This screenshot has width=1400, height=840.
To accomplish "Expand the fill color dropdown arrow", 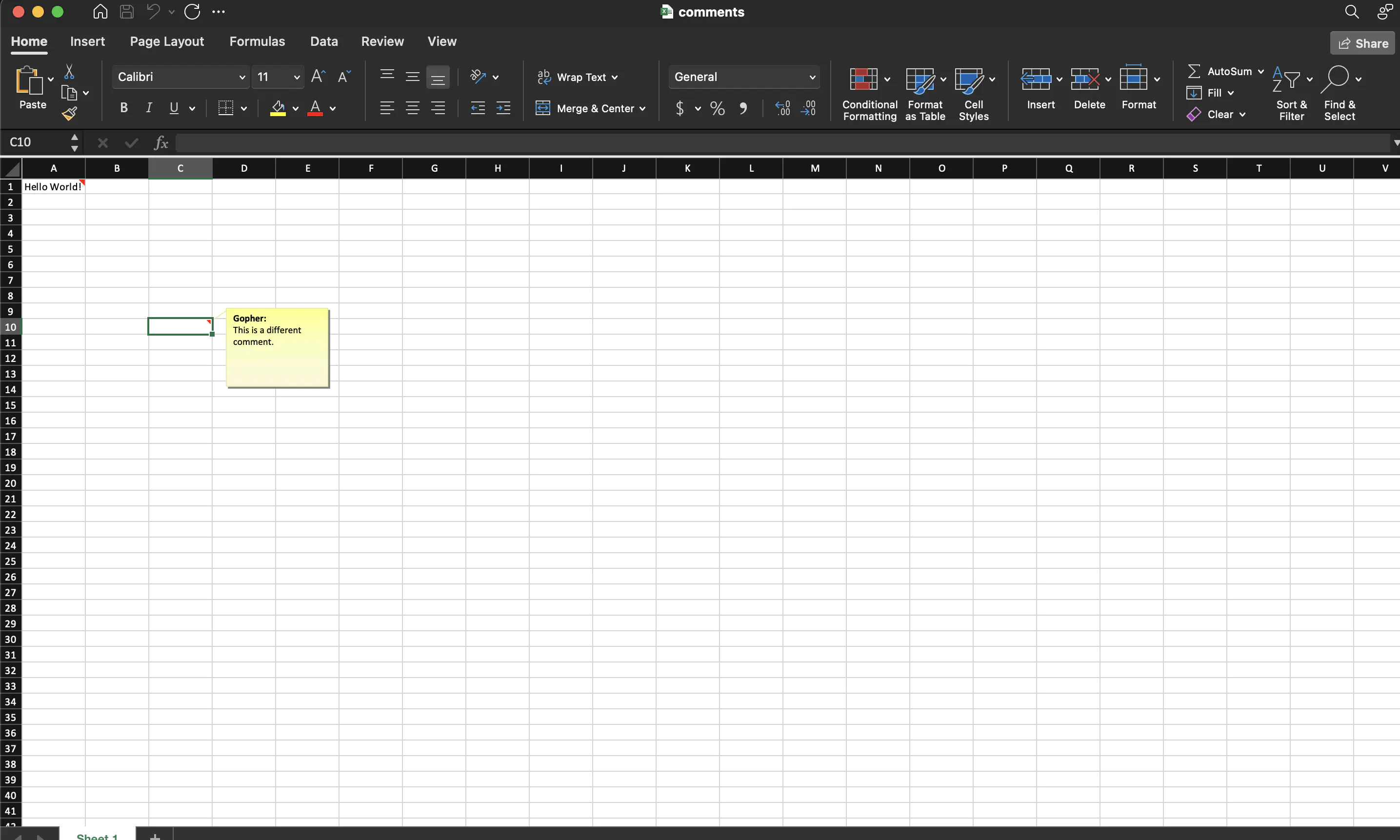I will (296, 109).
